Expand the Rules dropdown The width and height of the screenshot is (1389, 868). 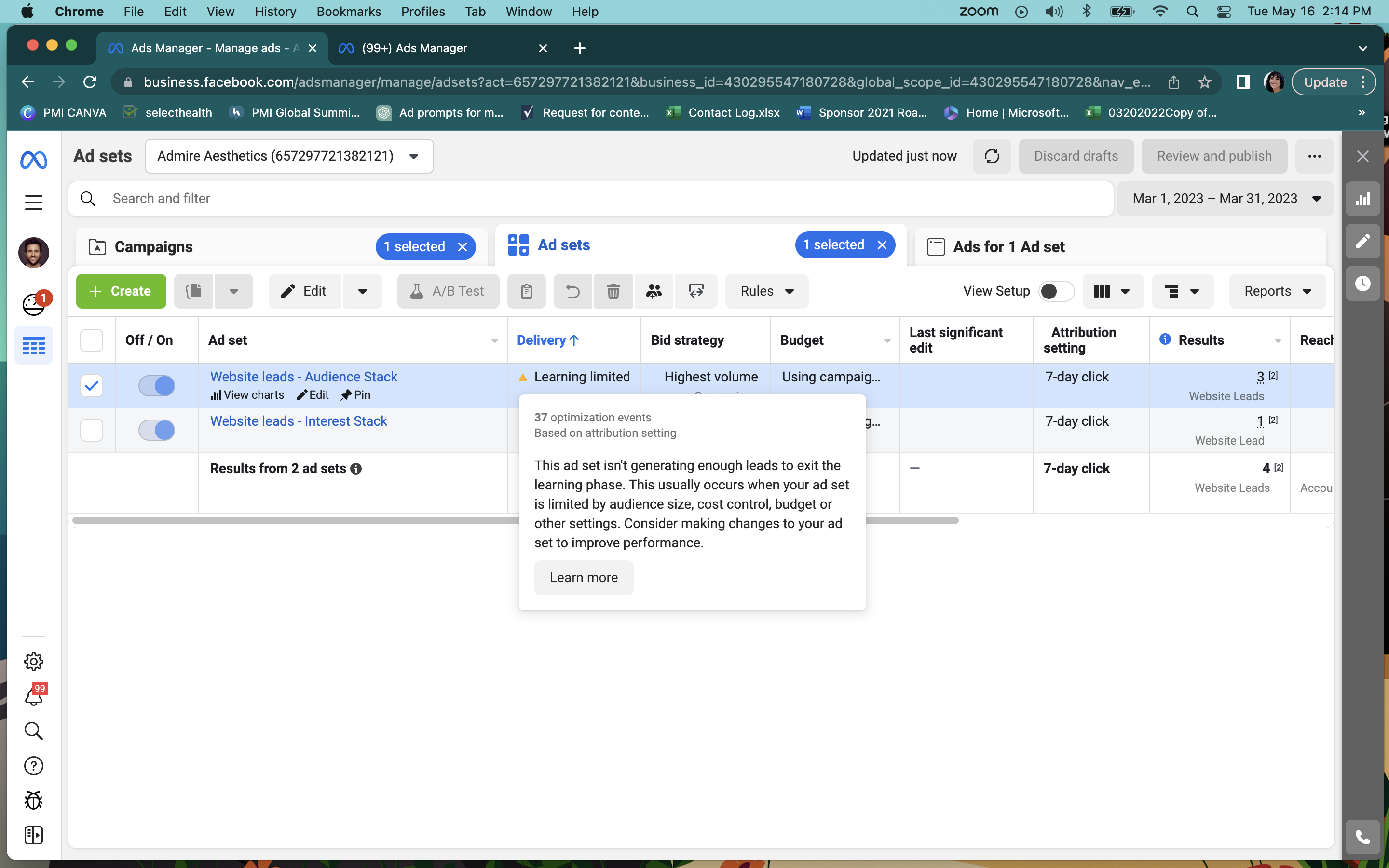point(767,291)
